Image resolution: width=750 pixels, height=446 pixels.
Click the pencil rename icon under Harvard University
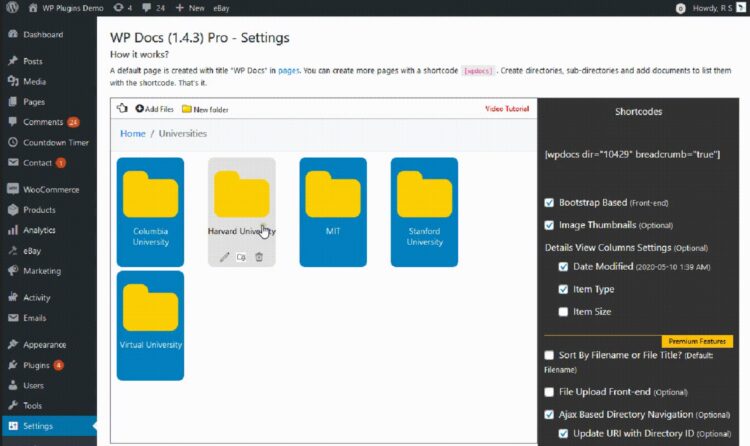224,257
